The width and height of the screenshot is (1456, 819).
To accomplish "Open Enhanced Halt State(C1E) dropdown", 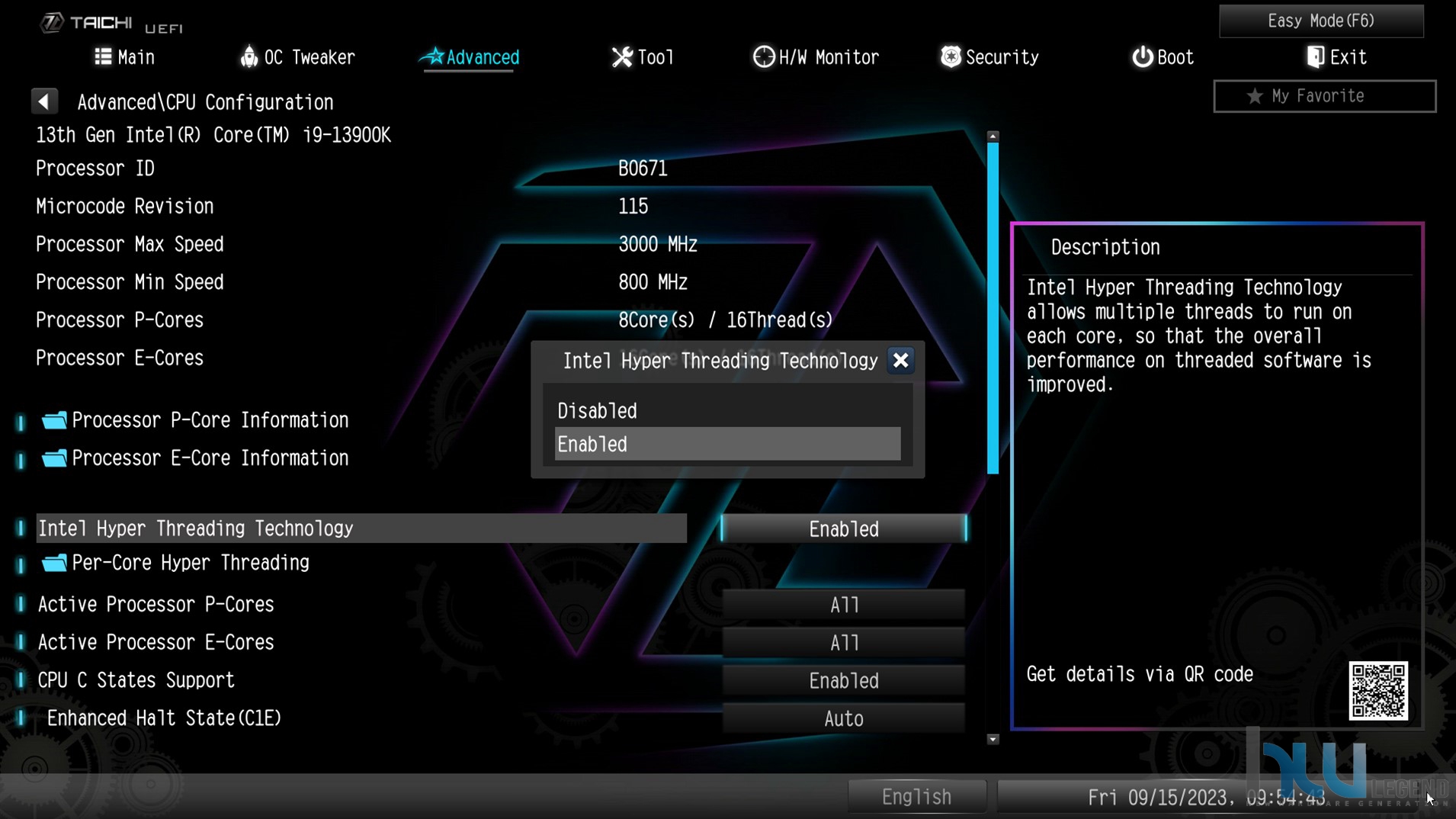I will (x=843, y=718).
